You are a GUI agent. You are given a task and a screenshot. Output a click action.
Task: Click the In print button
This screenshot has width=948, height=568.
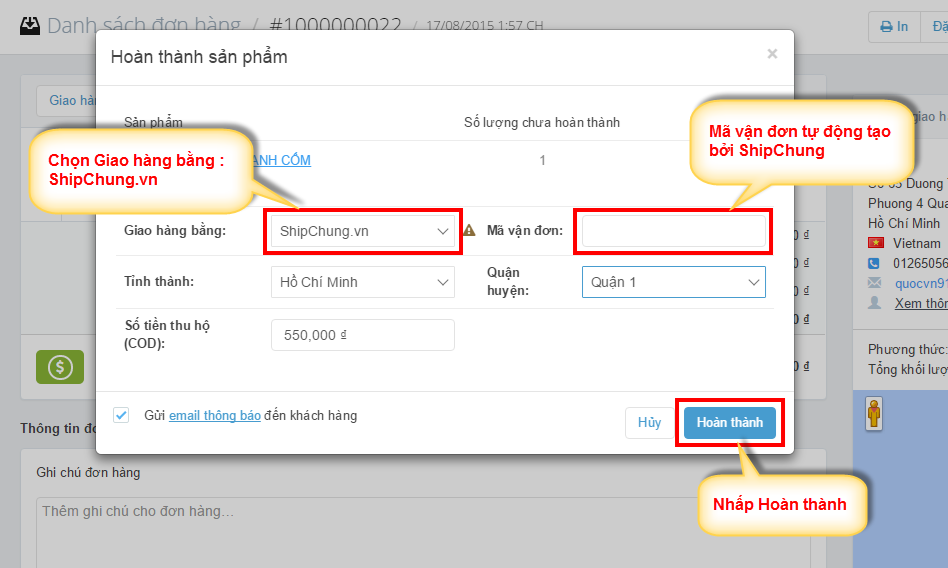click(894, 27)
